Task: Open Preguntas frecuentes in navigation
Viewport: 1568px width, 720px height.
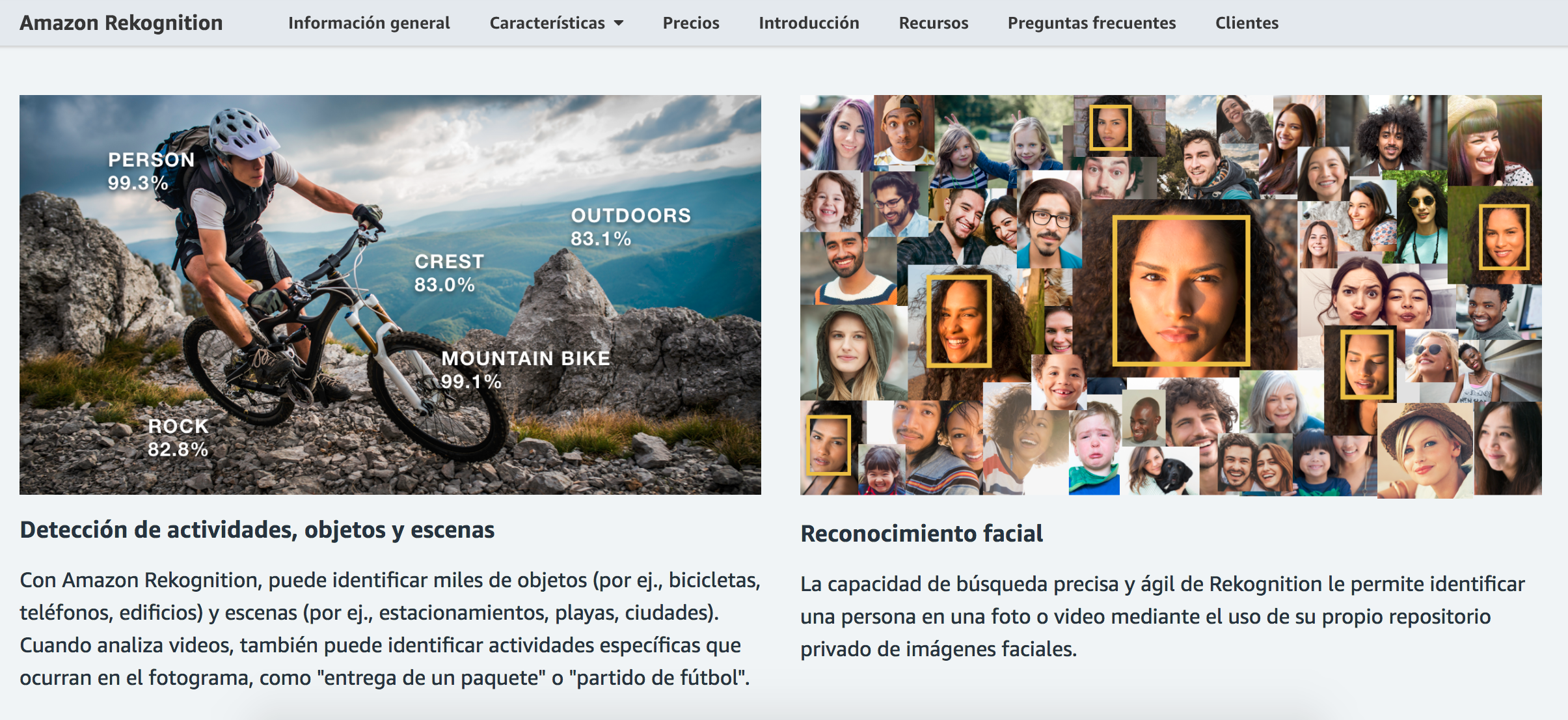Action: coord(1091,23)
